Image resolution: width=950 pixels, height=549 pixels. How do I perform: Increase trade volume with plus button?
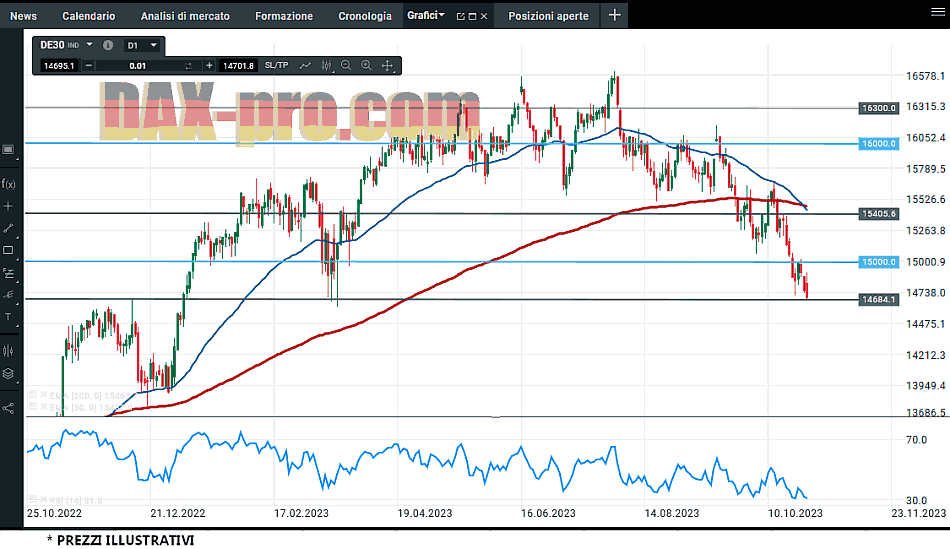209,65
